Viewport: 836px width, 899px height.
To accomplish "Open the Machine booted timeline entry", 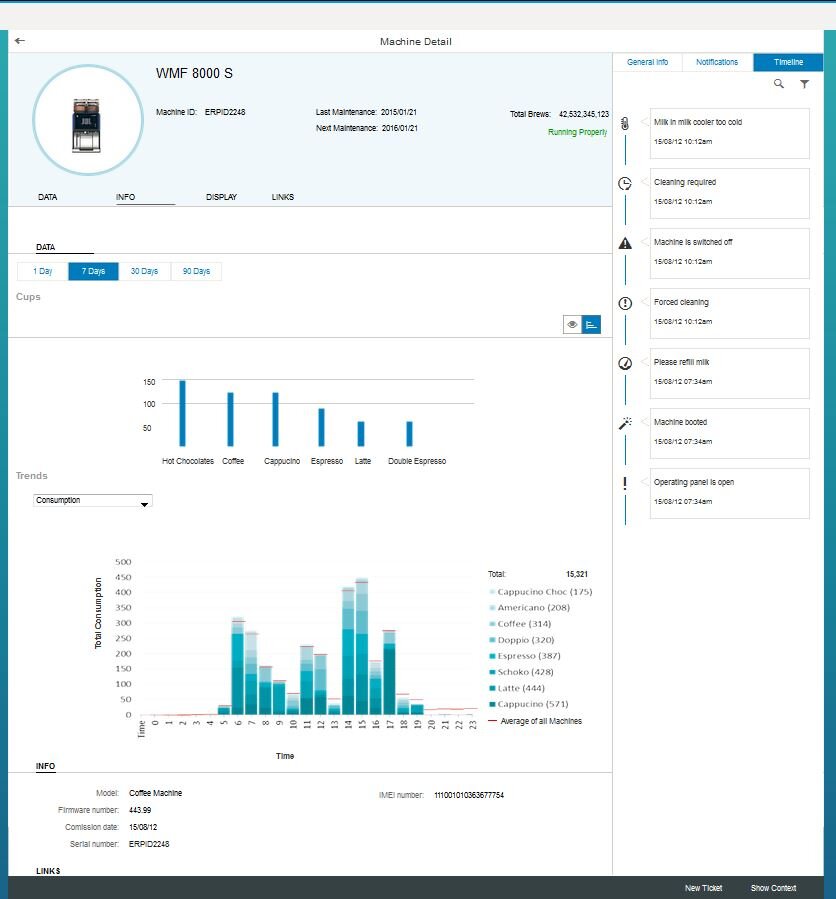I will [729, 433].
